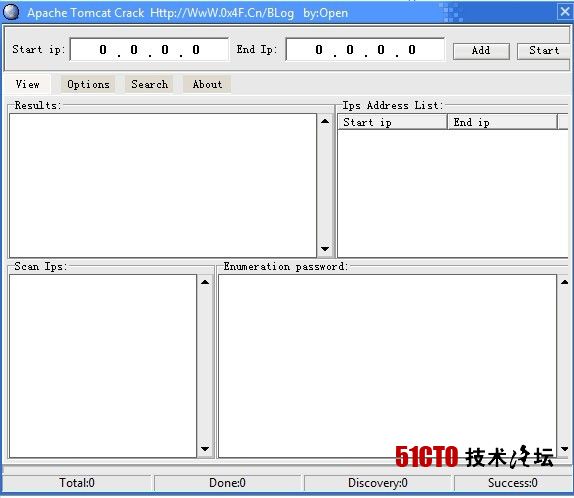This screenshot has width=574, height=498.
Task: Select first octet of Start ip field
Action: click(x=103, y=50)
